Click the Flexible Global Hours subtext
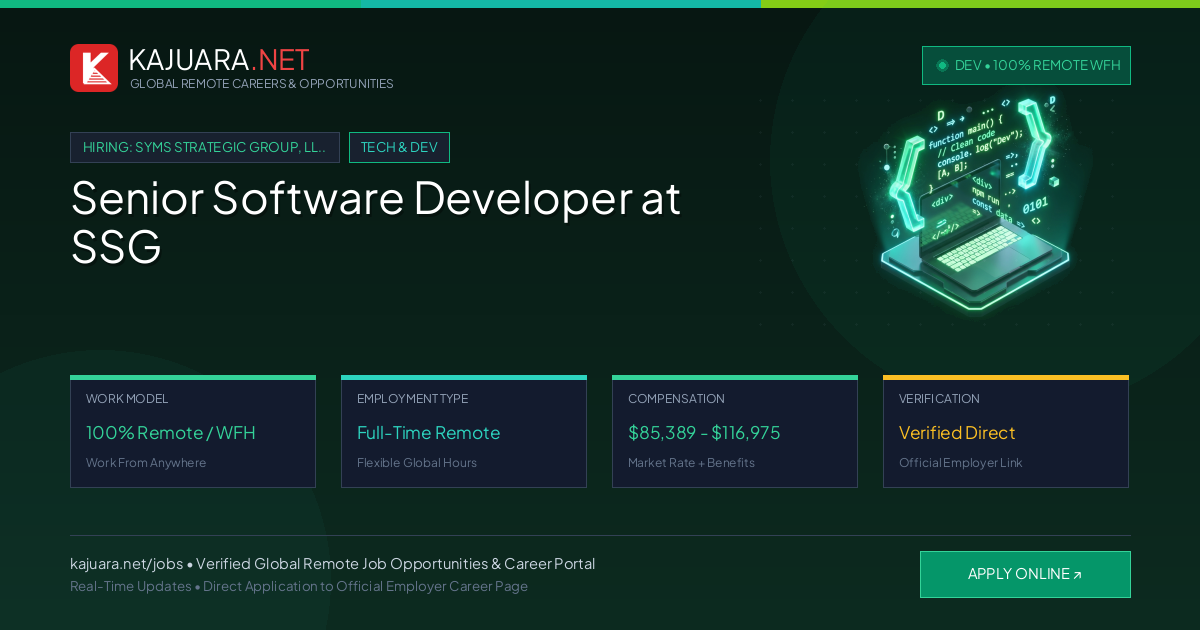Image resolution: width=1200 pixels, height=630 pixels. click(417, 463)
